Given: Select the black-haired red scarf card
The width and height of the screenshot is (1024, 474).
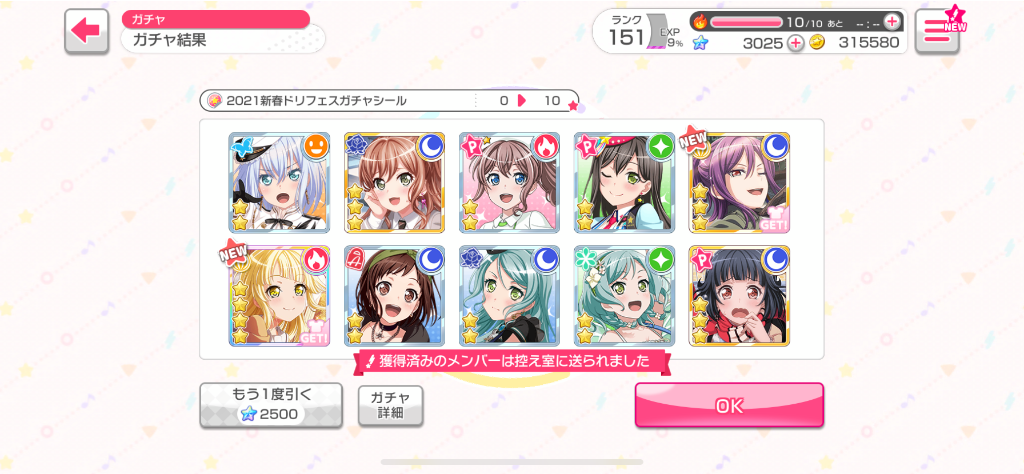Looking at the screenshot, I should (739, 296).
